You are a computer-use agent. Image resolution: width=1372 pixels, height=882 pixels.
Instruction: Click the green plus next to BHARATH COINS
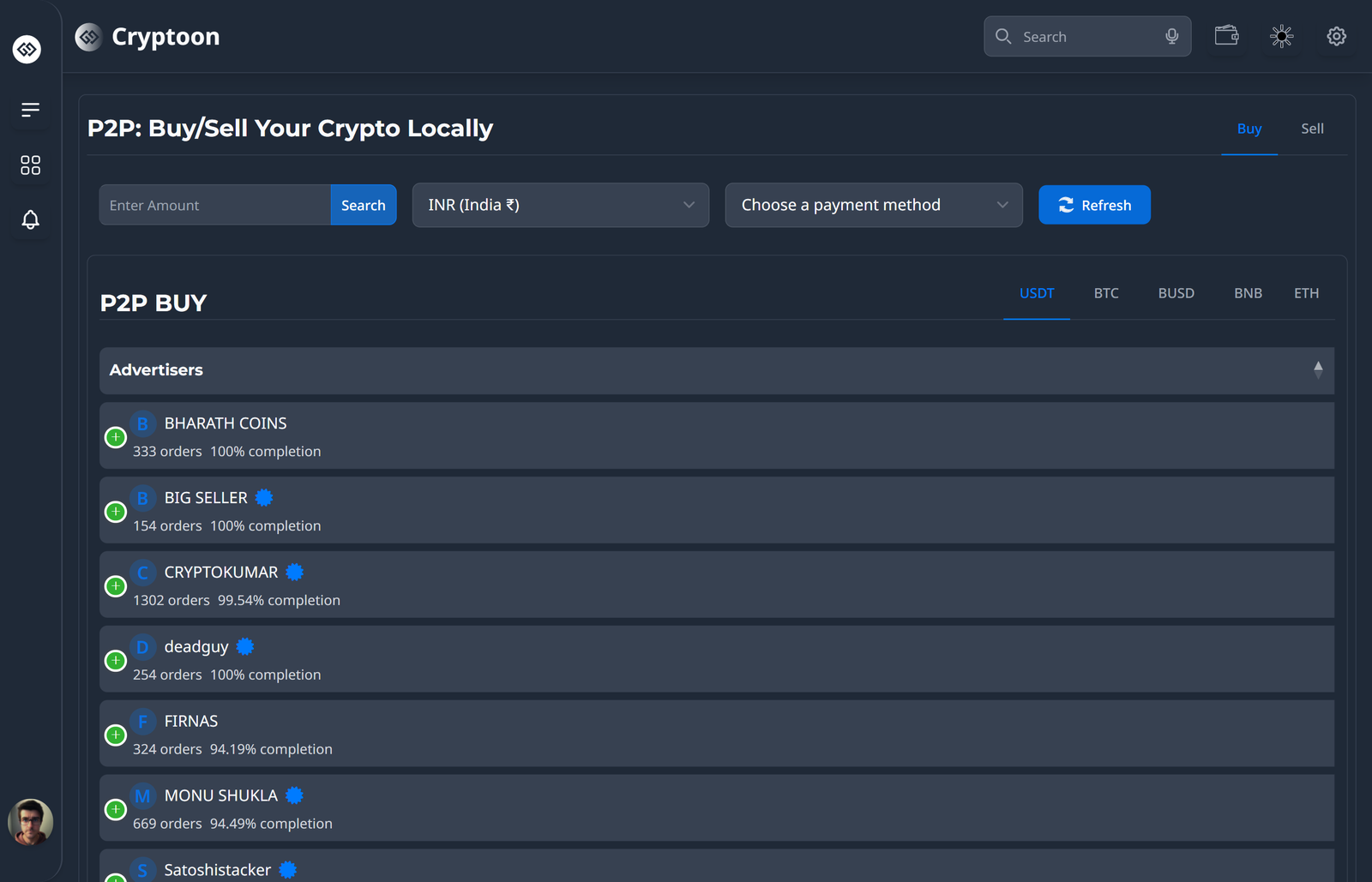115,436
